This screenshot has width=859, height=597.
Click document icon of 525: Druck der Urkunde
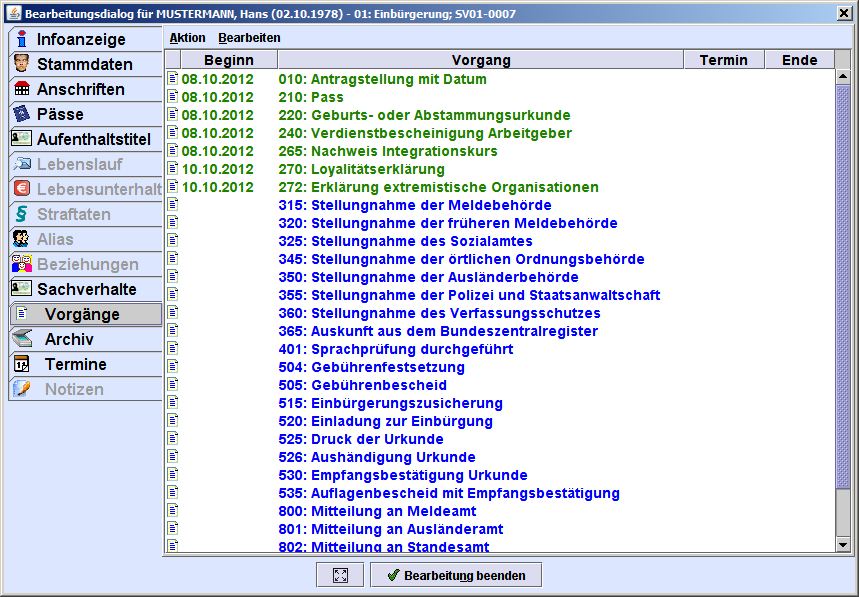tap(173, 438)
